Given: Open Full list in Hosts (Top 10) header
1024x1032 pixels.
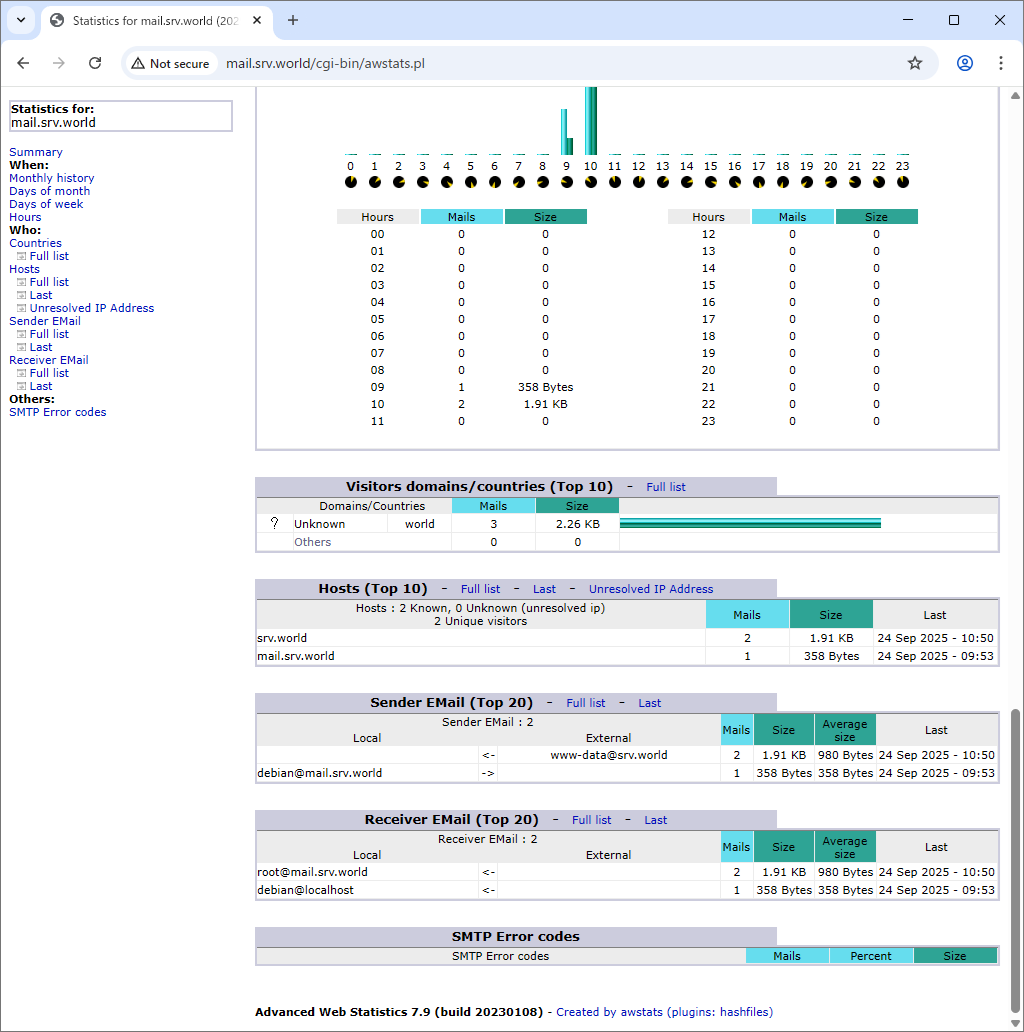Looking at the screenshot, I should point(480,589).
